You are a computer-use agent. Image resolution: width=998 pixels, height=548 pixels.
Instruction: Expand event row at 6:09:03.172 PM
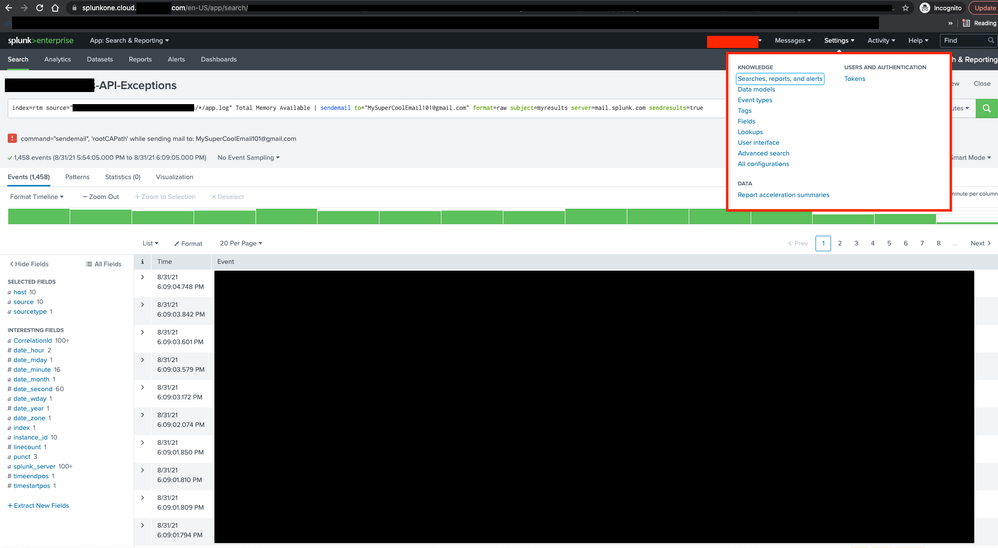(143, 387)
